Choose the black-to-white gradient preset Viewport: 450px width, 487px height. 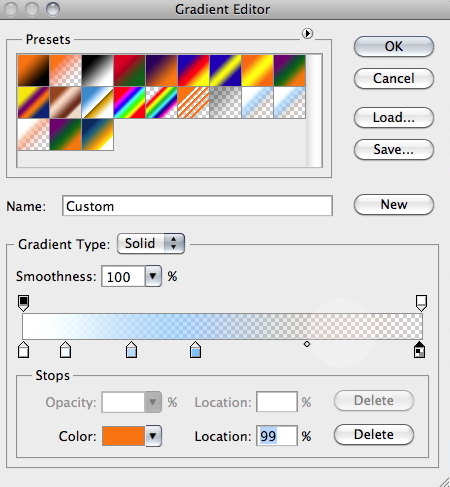pos(98,71)
